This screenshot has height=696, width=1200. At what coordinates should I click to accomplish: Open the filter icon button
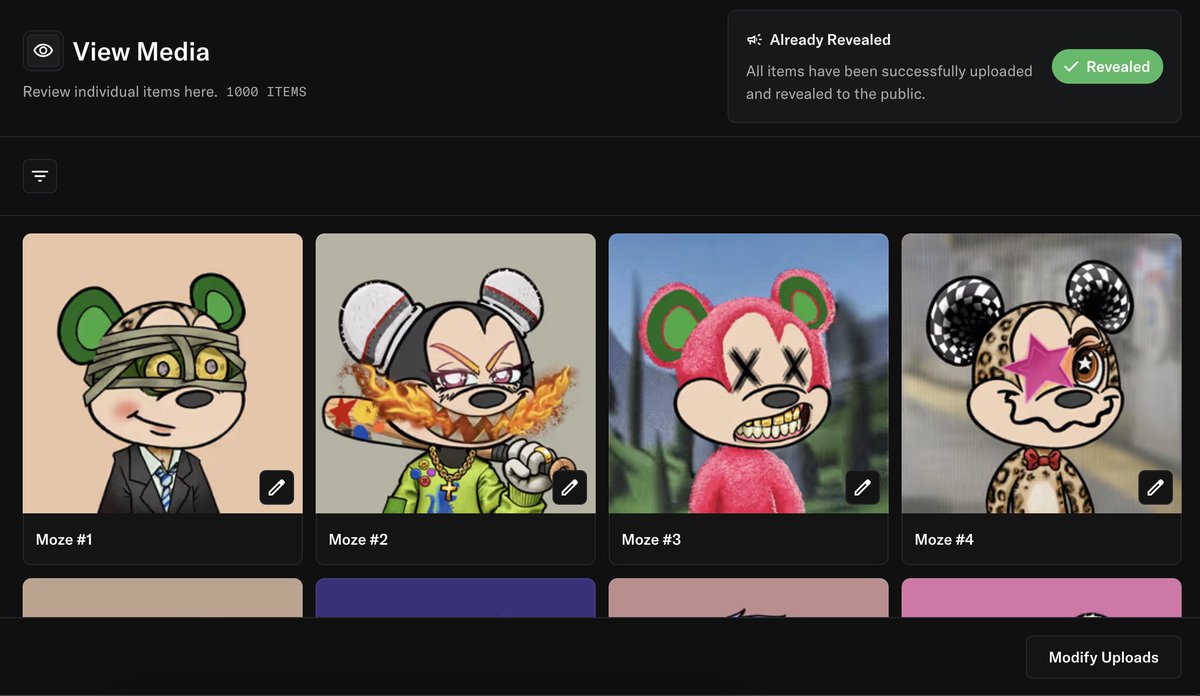(40, 176)
